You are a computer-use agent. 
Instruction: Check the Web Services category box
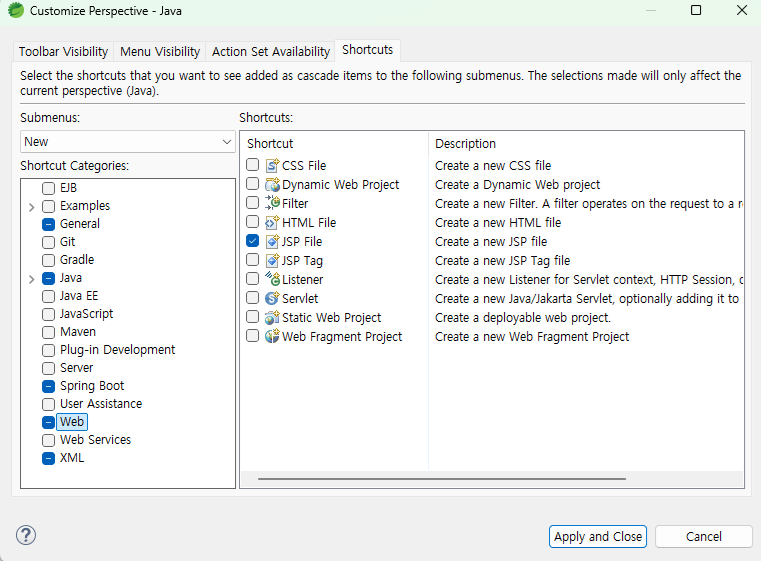pyautogui.click(x=49, y=440)
